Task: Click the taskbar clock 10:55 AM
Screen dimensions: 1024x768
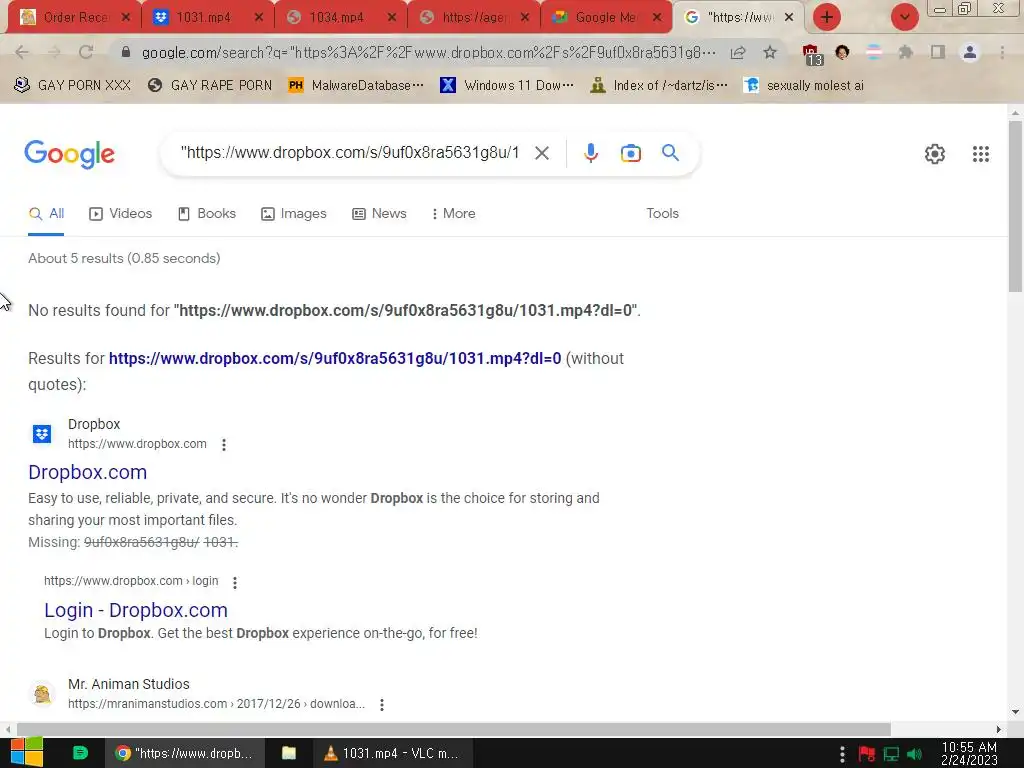Action: pos(969,754)
